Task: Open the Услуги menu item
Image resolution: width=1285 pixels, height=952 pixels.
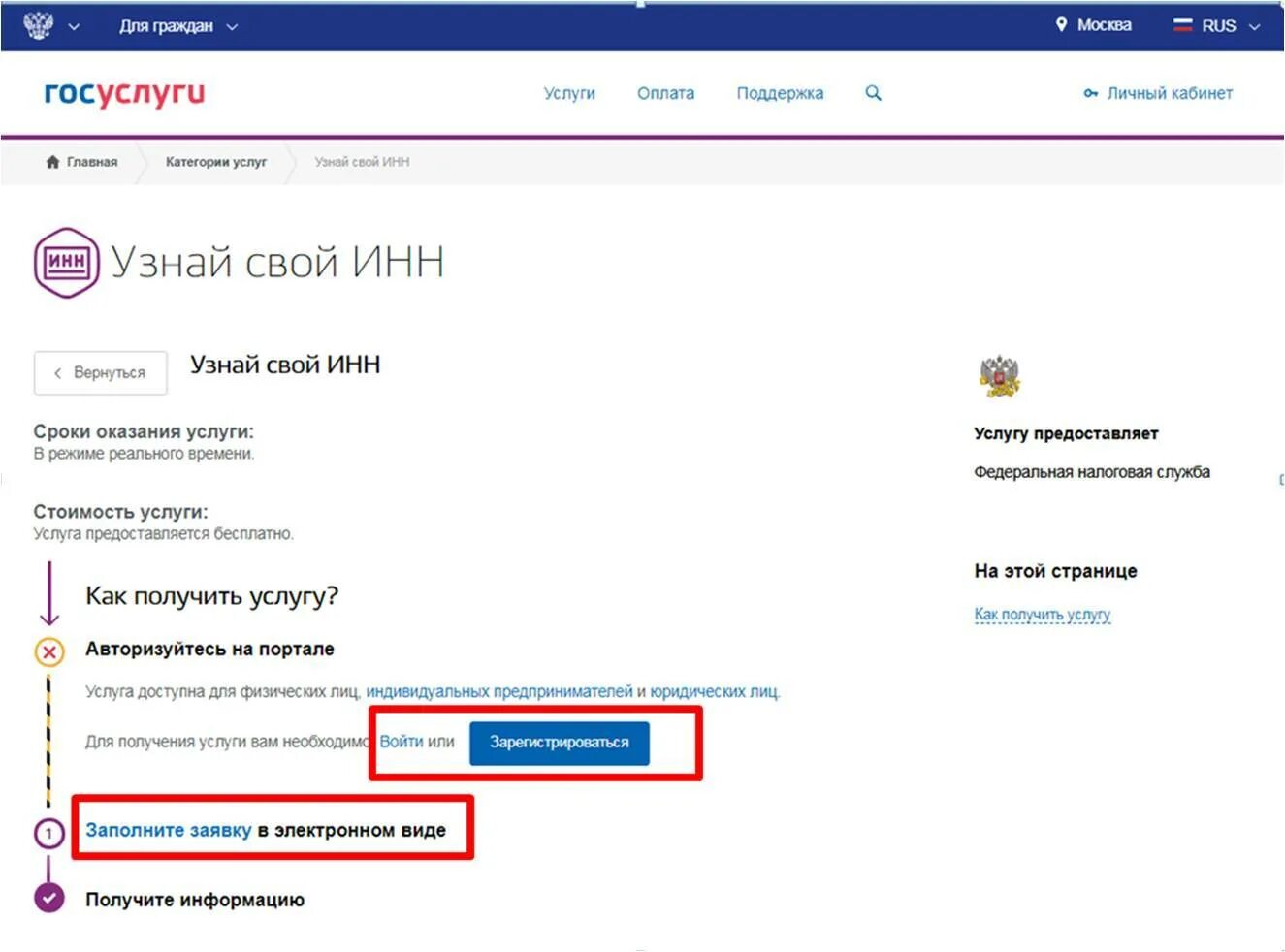Action: point(569,93)
